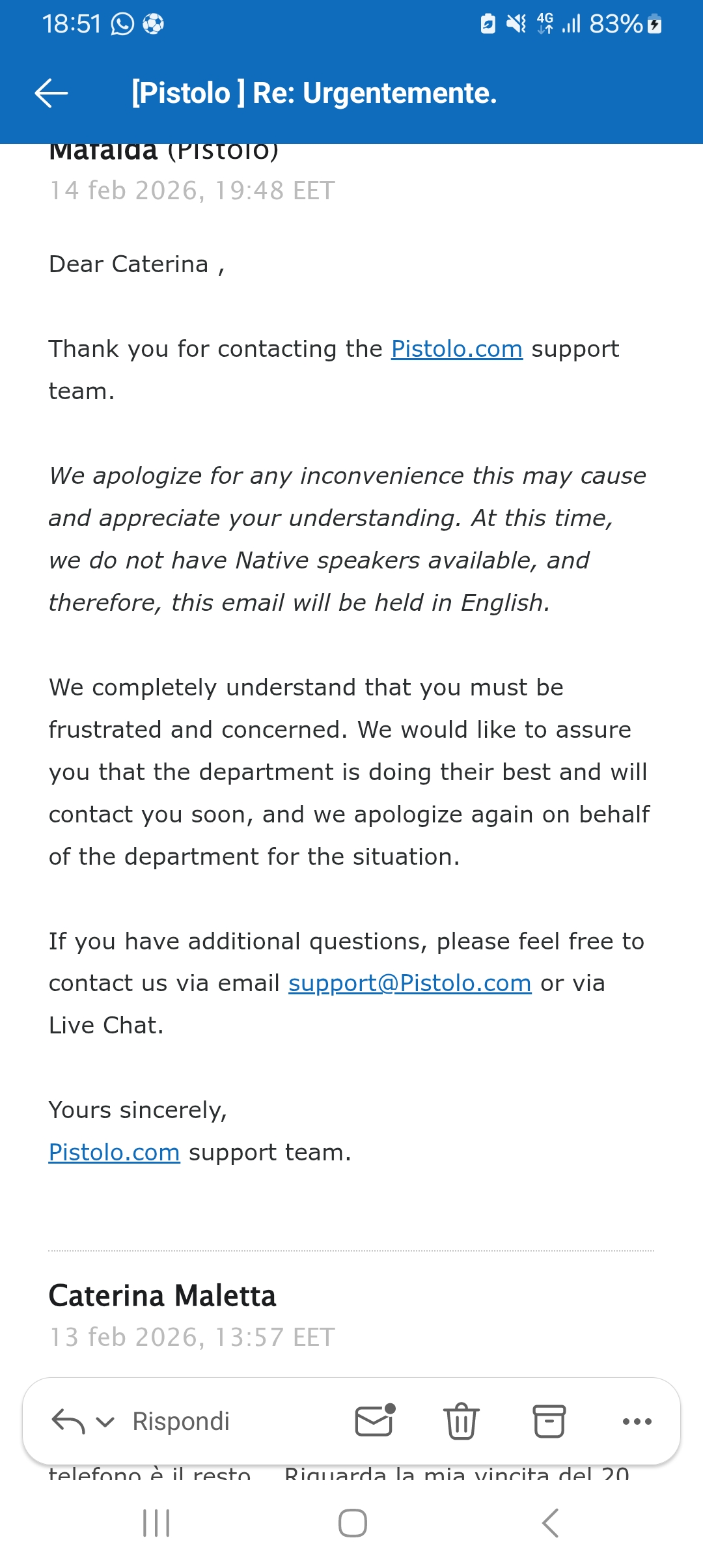Mark email as unread envelope icon
Viewport: 703px width, 1568px height.
(375, 1420)
